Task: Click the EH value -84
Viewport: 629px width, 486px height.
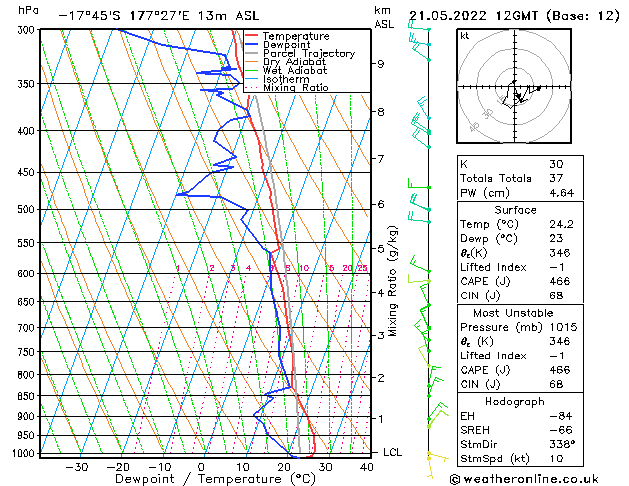Action: pyautogui.click(x=561, y=416)
